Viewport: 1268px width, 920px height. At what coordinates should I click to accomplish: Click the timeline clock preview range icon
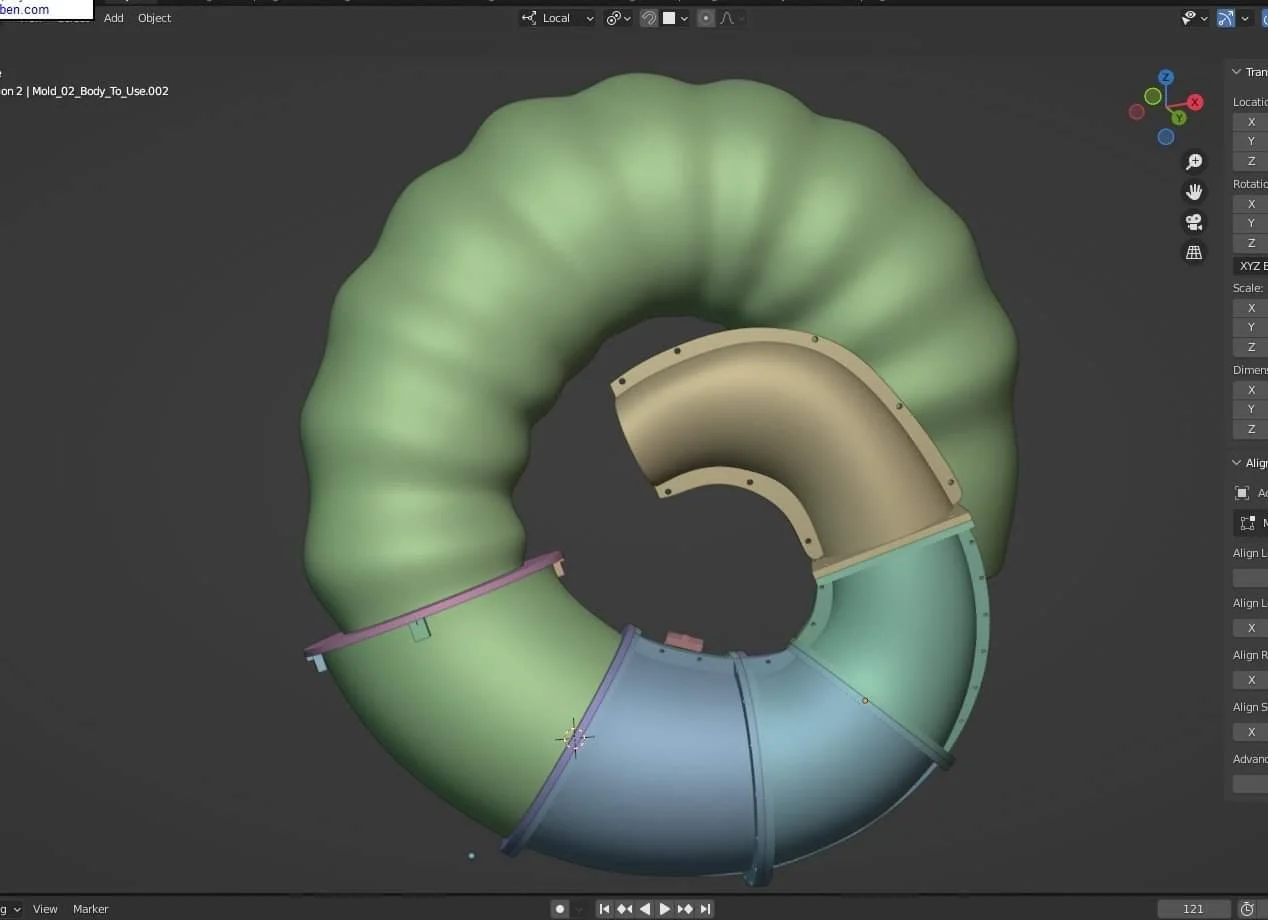click(1247, 909)
